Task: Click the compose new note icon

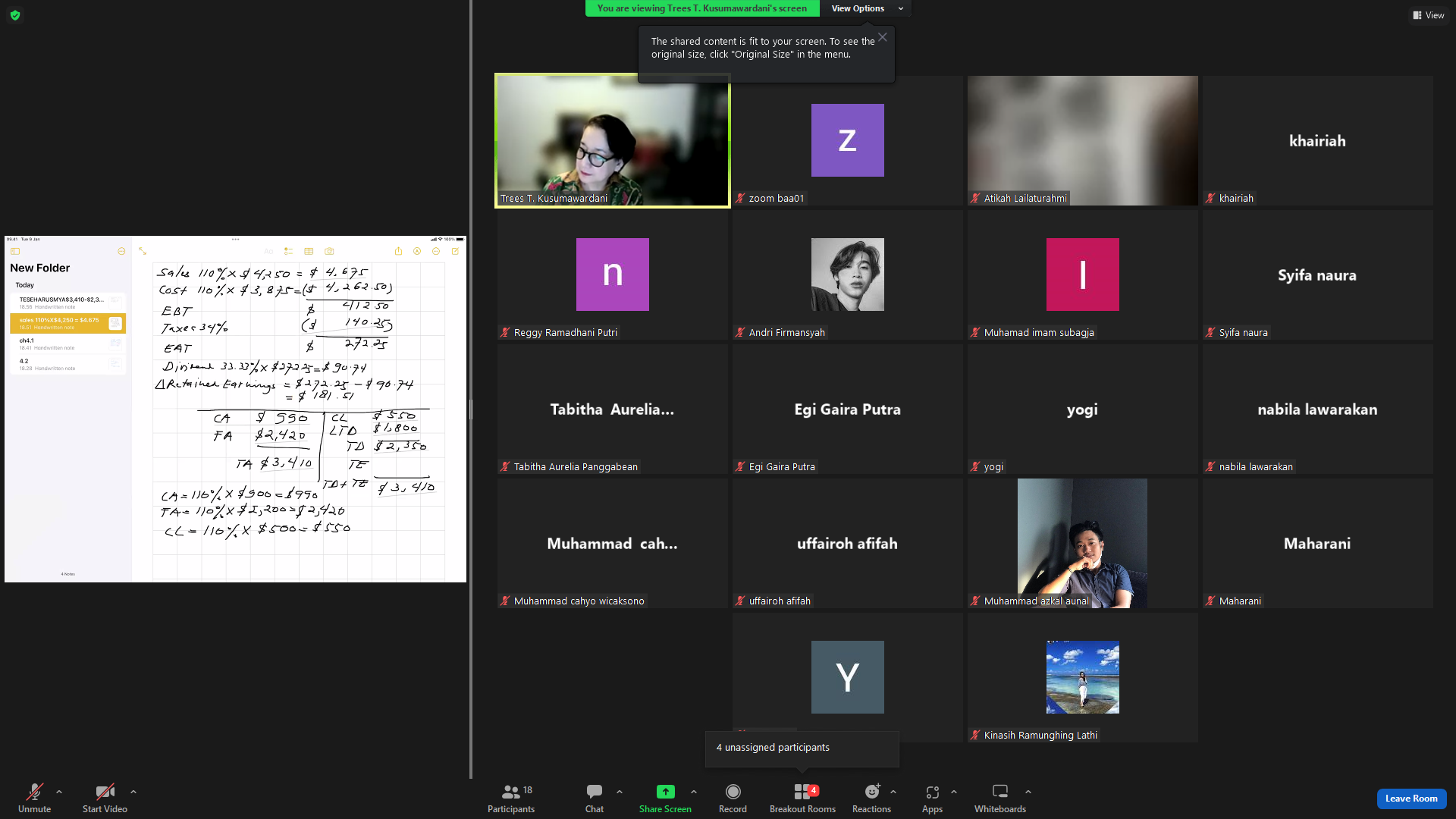Action: tap(455, 251)
